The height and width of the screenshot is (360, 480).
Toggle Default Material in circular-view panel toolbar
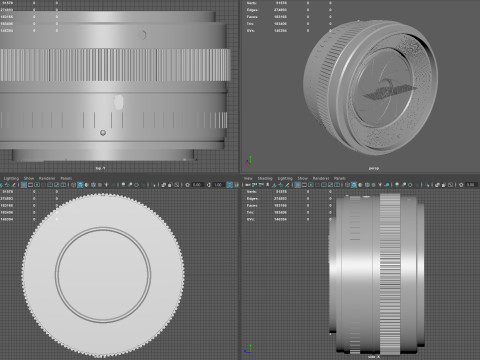point(87,184)
